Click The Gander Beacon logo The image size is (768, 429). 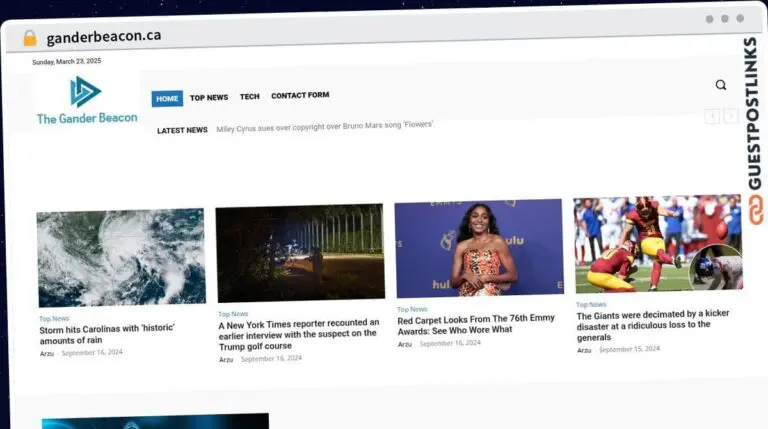[x=87, y=101]
